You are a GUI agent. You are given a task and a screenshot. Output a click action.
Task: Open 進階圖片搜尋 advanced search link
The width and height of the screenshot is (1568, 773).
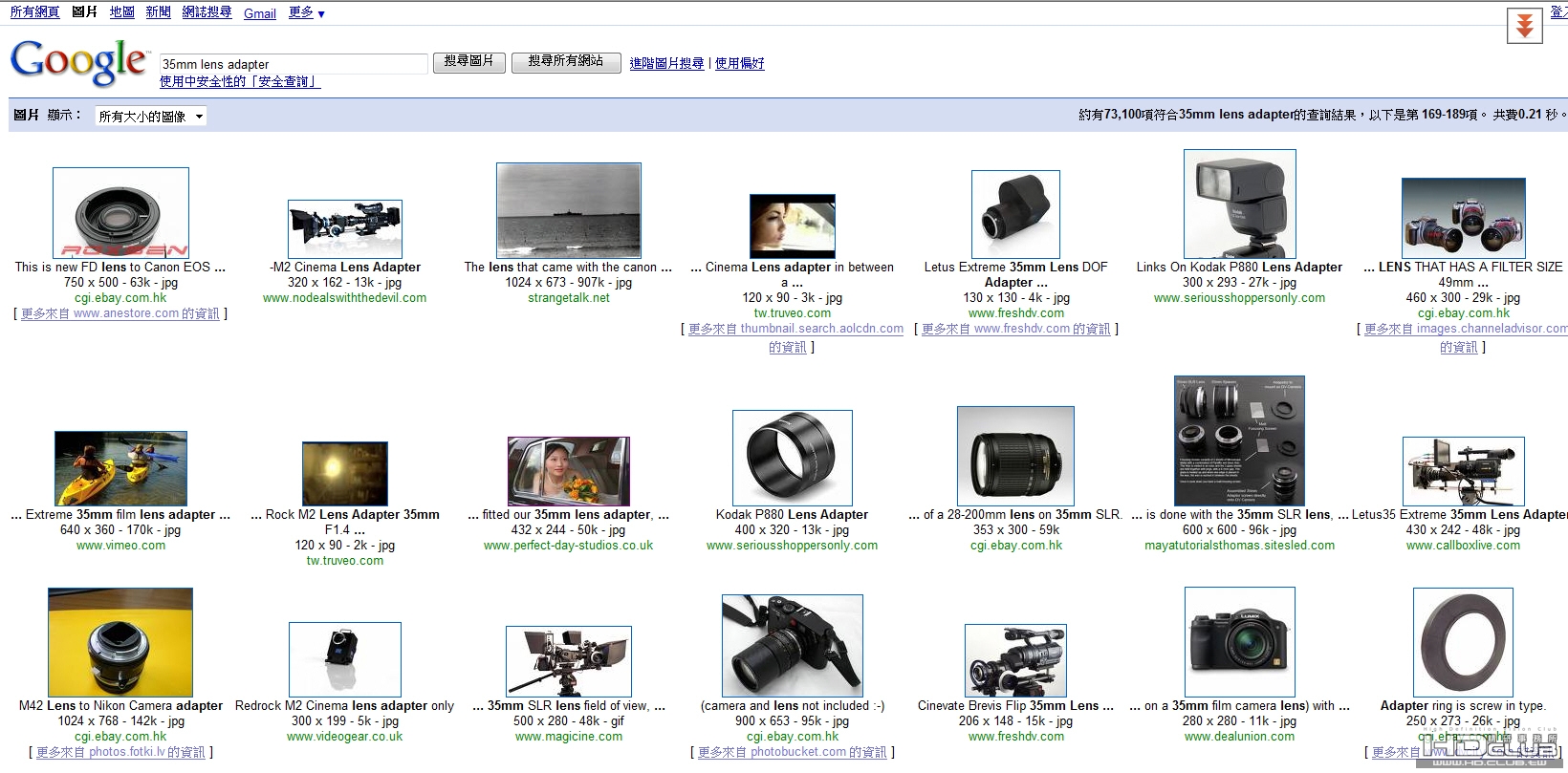point(666,63)
